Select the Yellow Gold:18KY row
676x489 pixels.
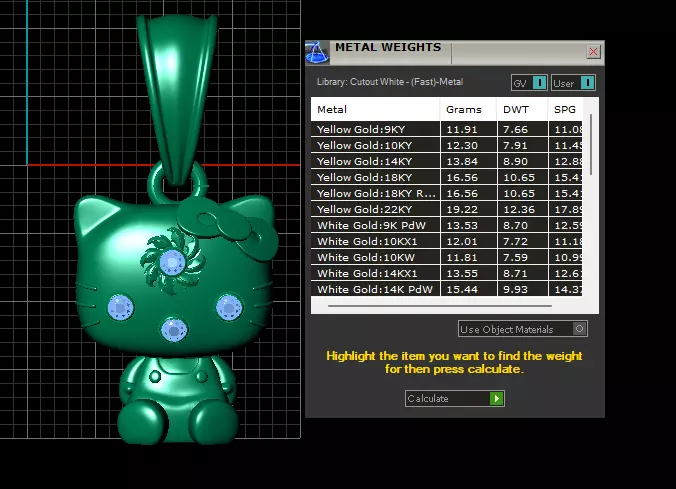click(x=447, y=177)
